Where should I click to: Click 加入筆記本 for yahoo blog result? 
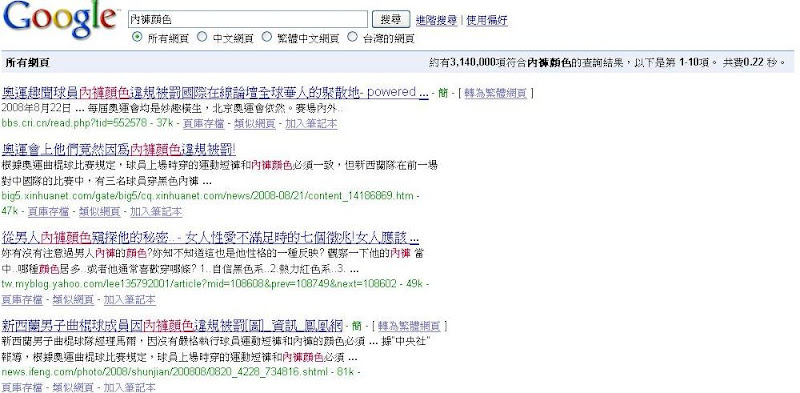click(x=130, y=300)
